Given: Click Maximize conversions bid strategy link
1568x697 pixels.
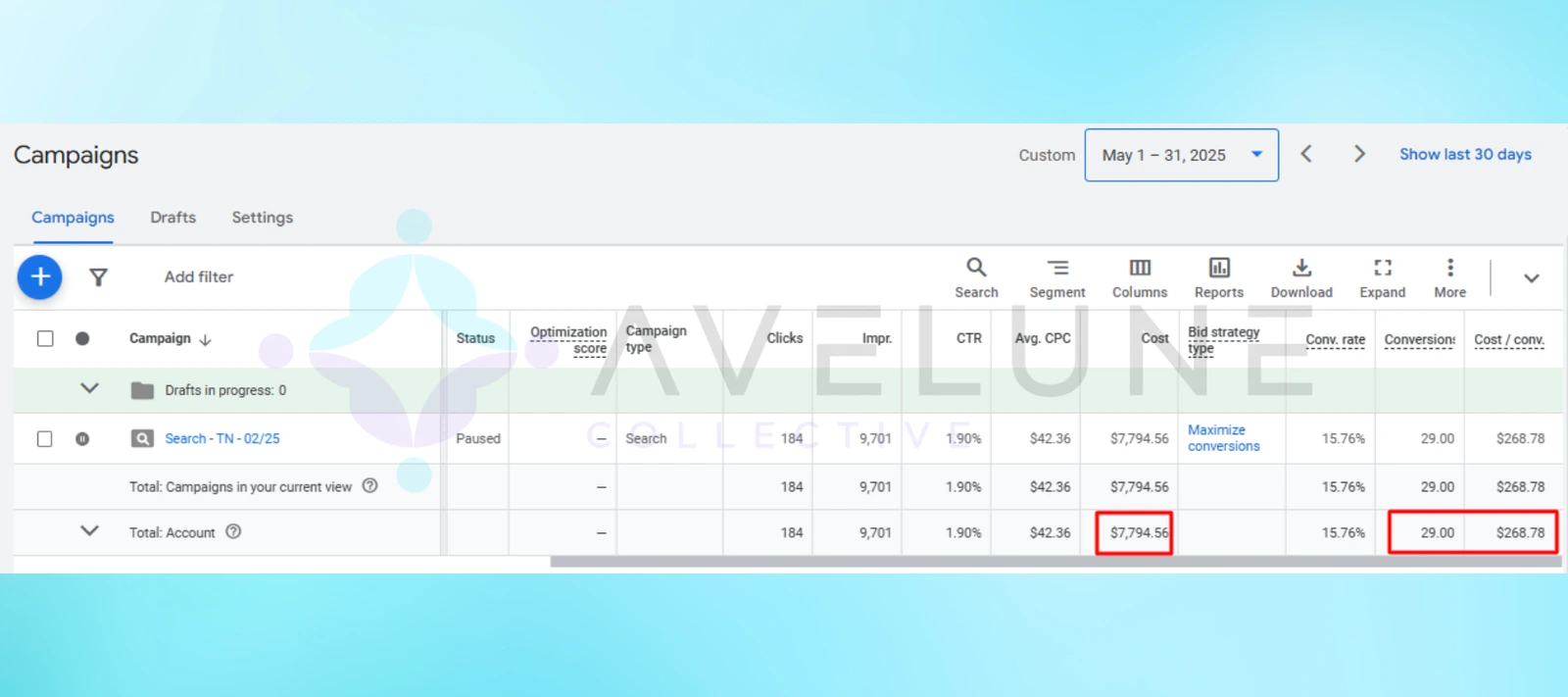Looking at the screenshot, I should pos(1223,438).
